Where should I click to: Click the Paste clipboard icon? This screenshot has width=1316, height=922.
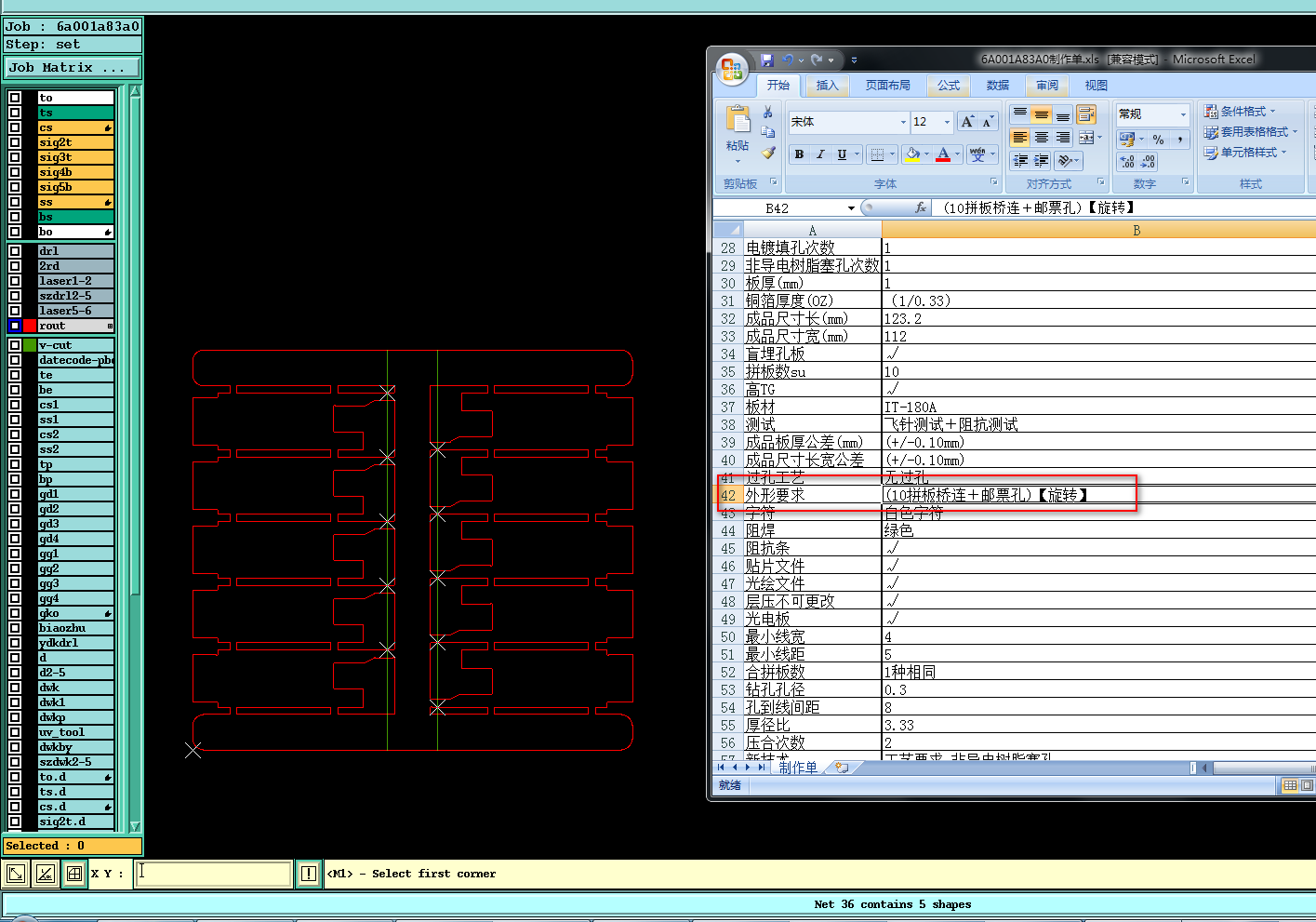coord(738,120)
